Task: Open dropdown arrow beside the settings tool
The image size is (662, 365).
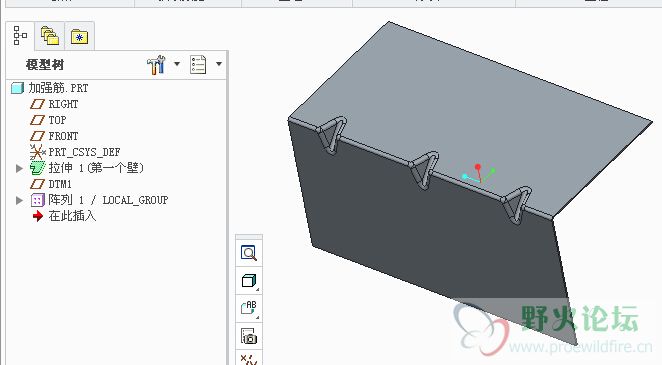Action: tap(177, 64)
